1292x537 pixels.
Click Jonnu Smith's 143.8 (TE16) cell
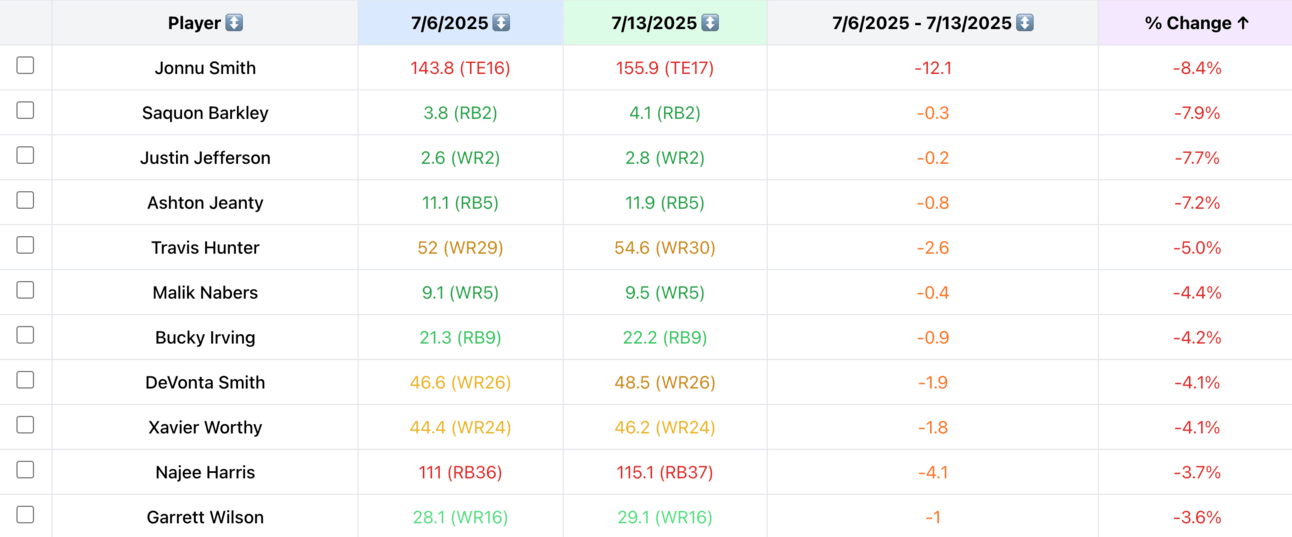click(460, 68)
